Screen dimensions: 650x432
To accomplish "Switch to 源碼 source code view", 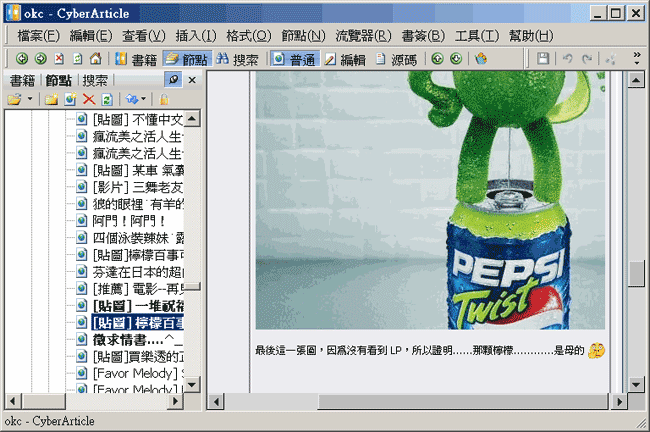I will coord(396,59).
